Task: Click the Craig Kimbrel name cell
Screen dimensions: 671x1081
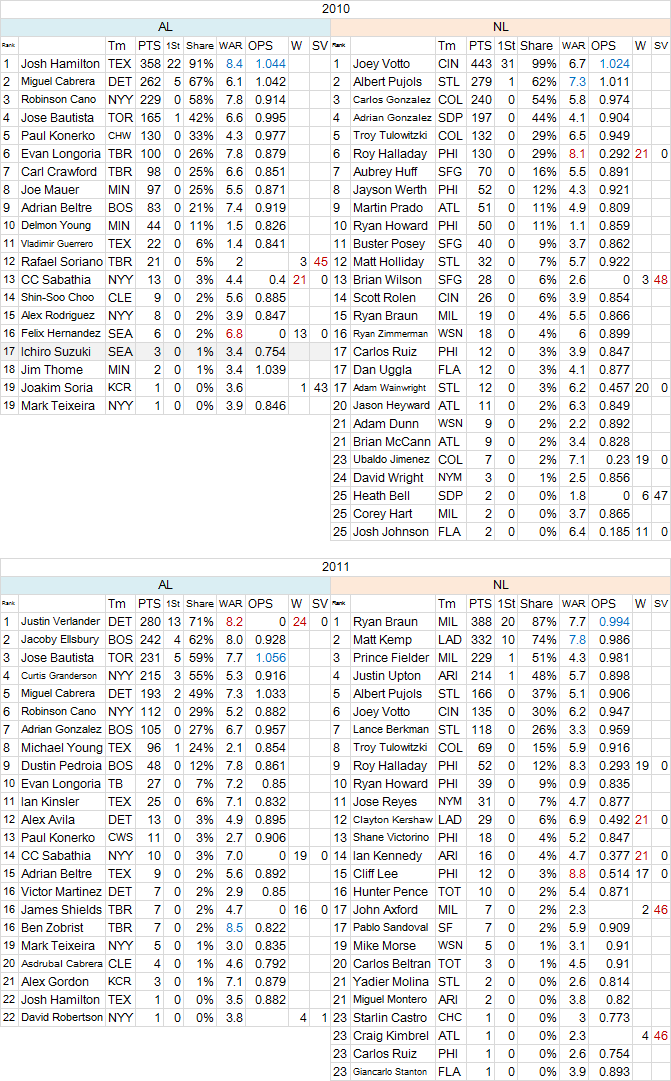Action: click(x=392, y=1035)
